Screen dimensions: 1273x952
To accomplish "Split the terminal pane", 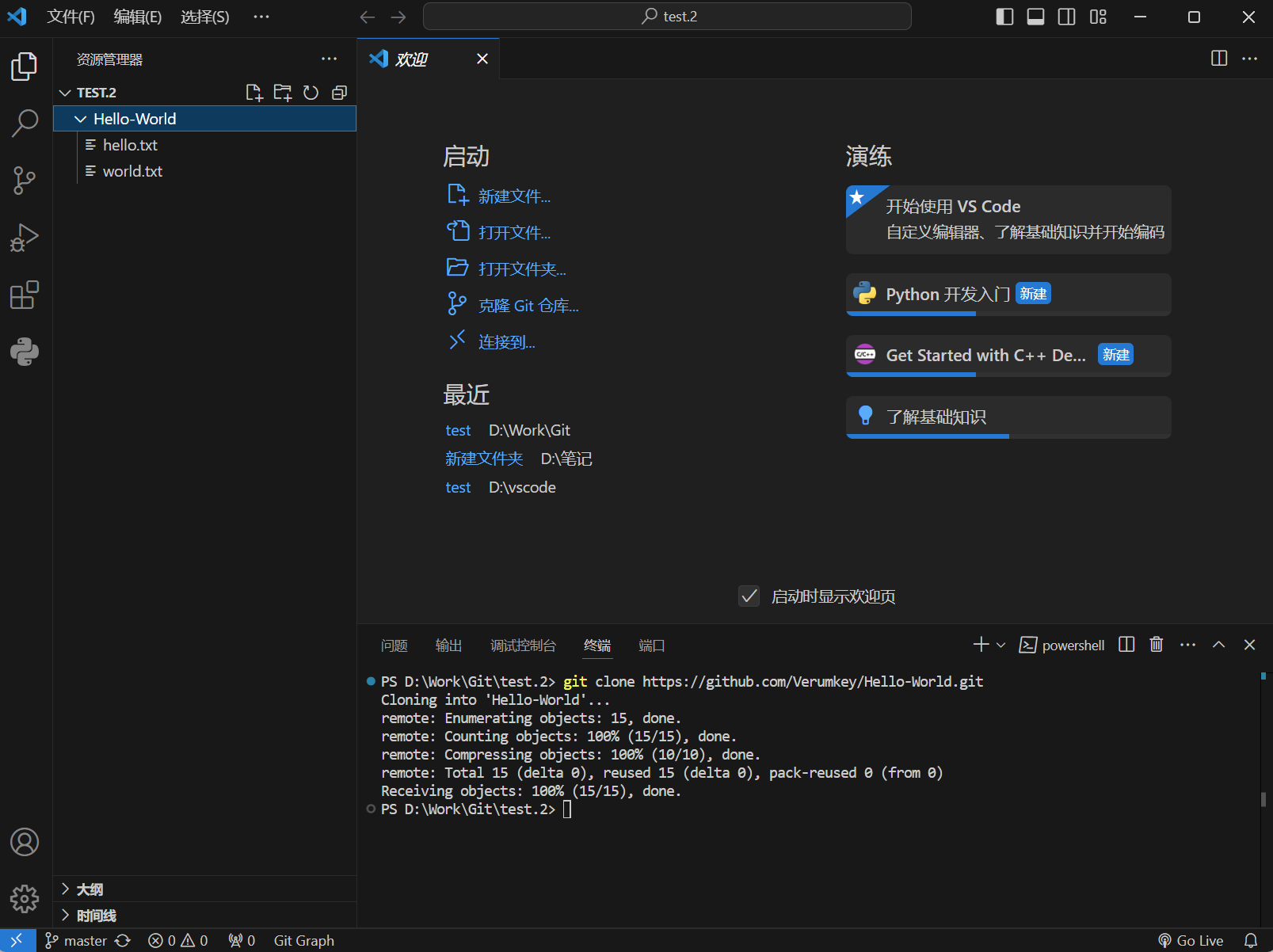I will click(x=1126, y=645).
